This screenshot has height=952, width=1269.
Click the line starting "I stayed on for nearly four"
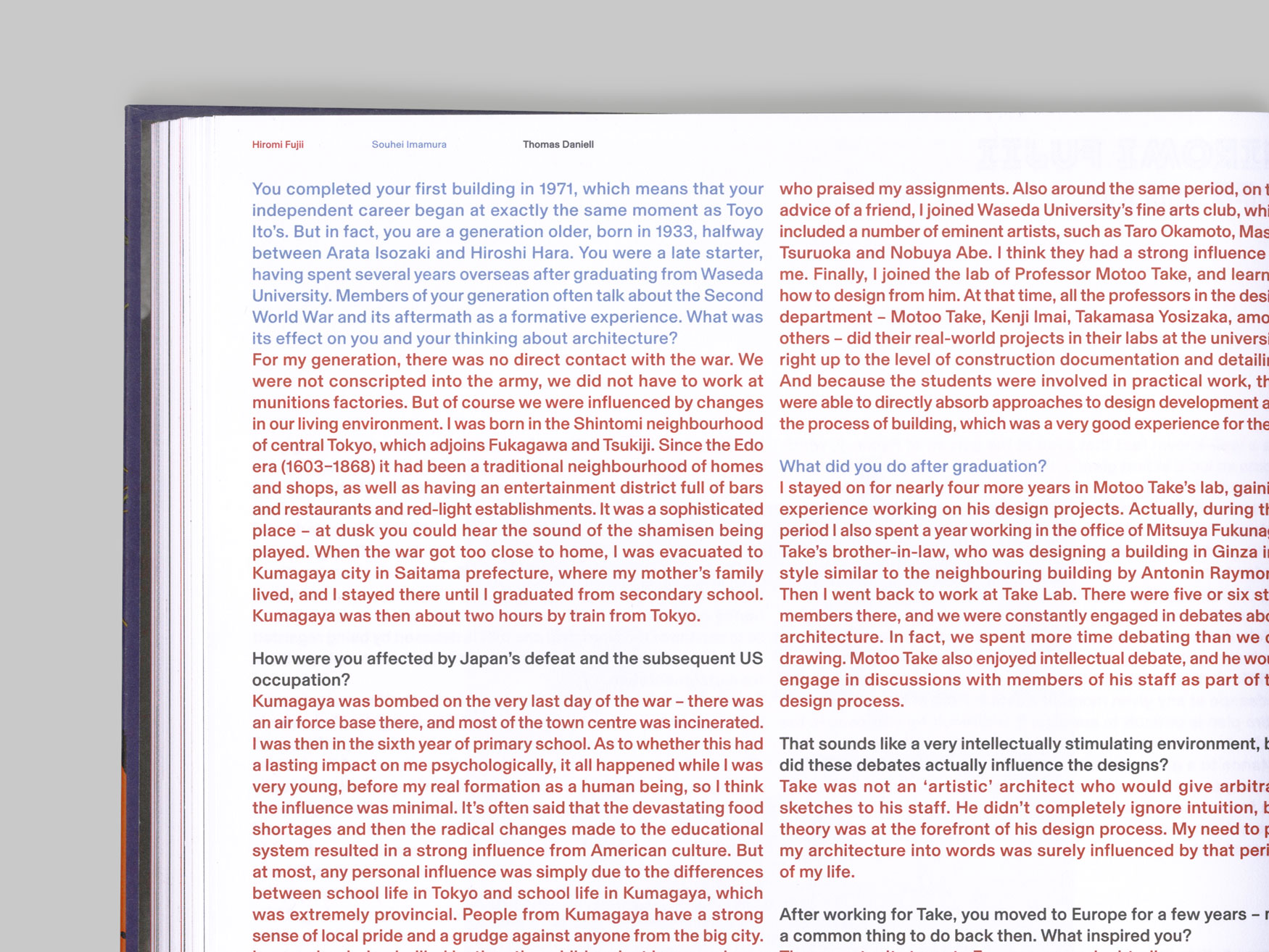(x=1022, y=488)
